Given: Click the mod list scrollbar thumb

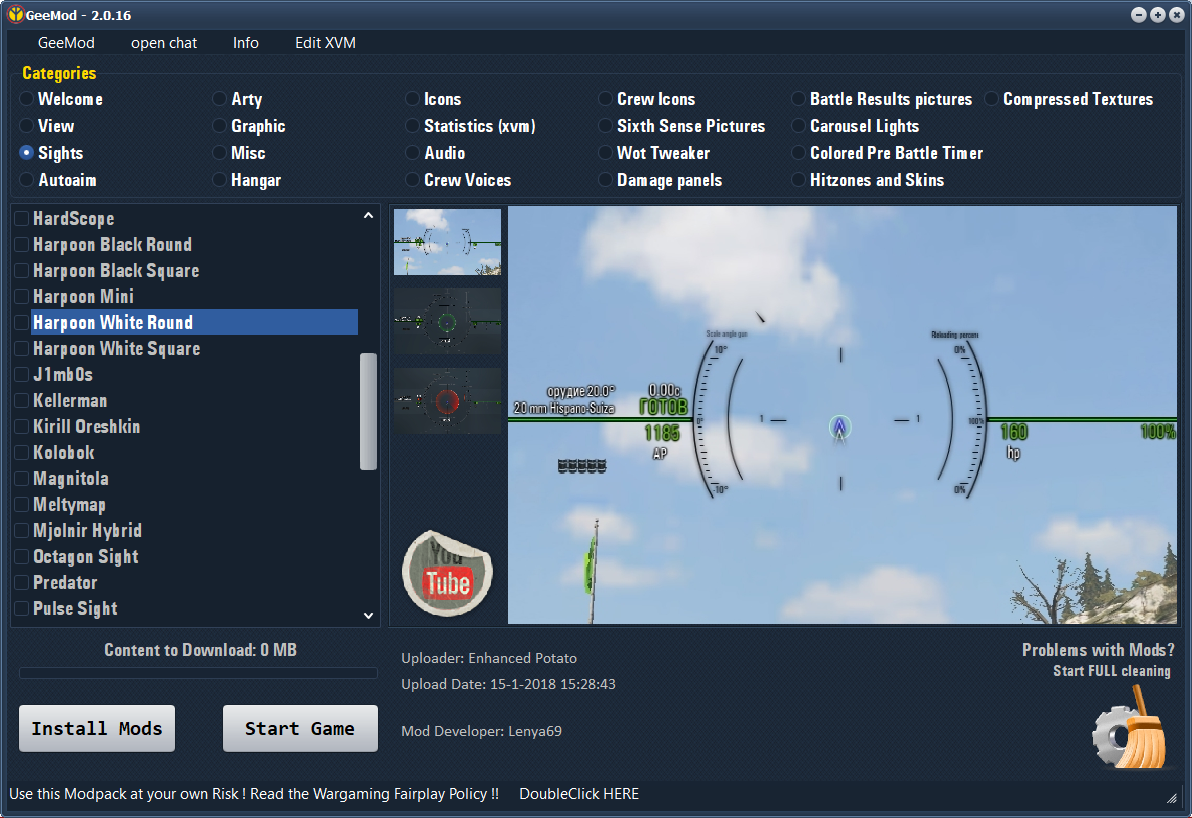Looking at the screenshot, I should (368, 411).
